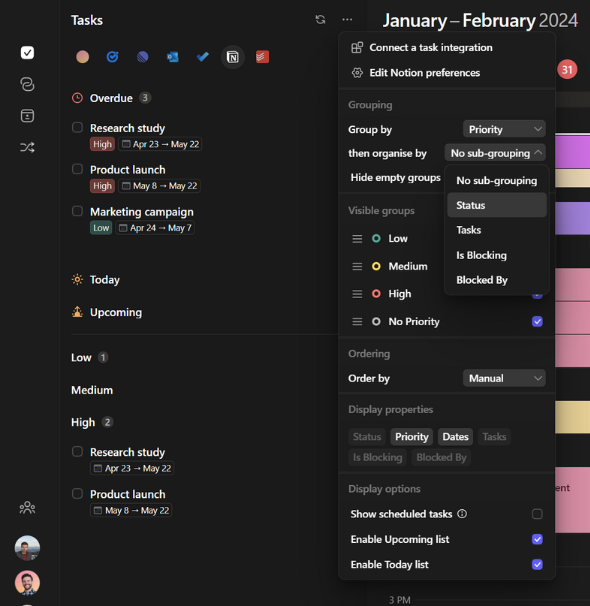The width and height of the screenshot is (590, 606).
Task: Toggle Blocked By display property chip
Action: click(x=441, y=457)
